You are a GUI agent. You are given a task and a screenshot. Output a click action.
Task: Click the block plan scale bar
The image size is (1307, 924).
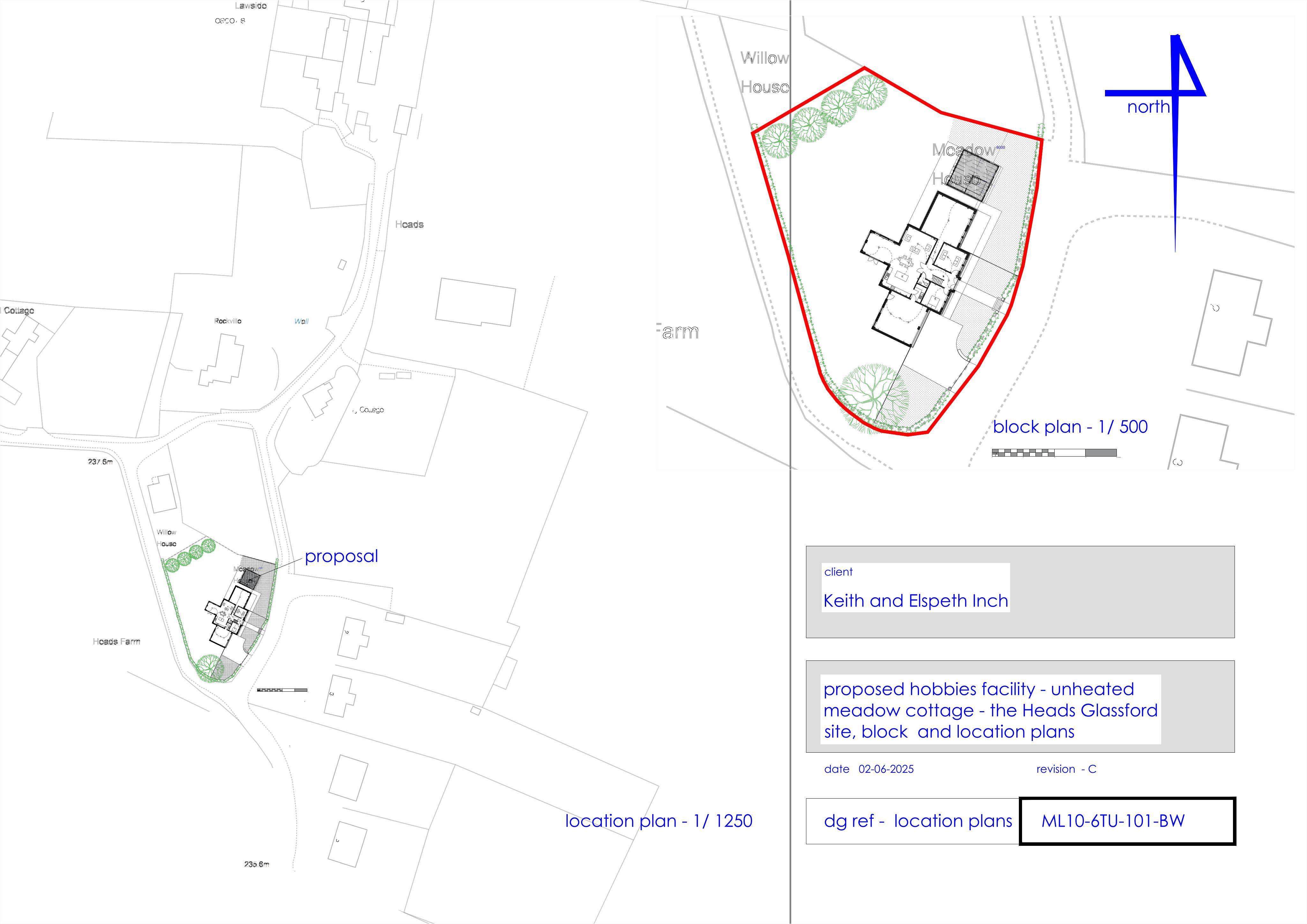tap(1054, 453)
